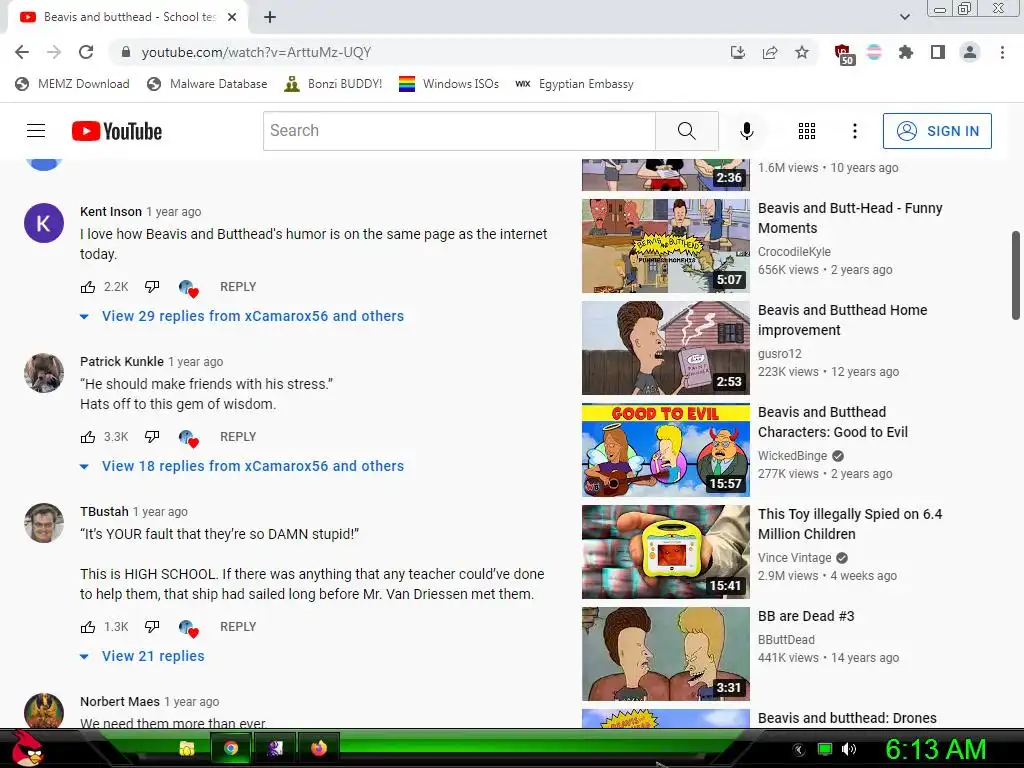Click the volume speaker tray icon
This screenshot has width=1024, height=768.
[848, 749]
